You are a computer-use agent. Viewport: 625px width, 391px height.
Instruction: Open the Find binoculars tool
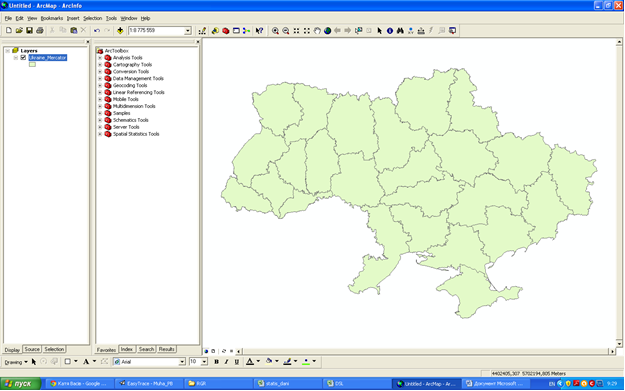click(400, 31)
